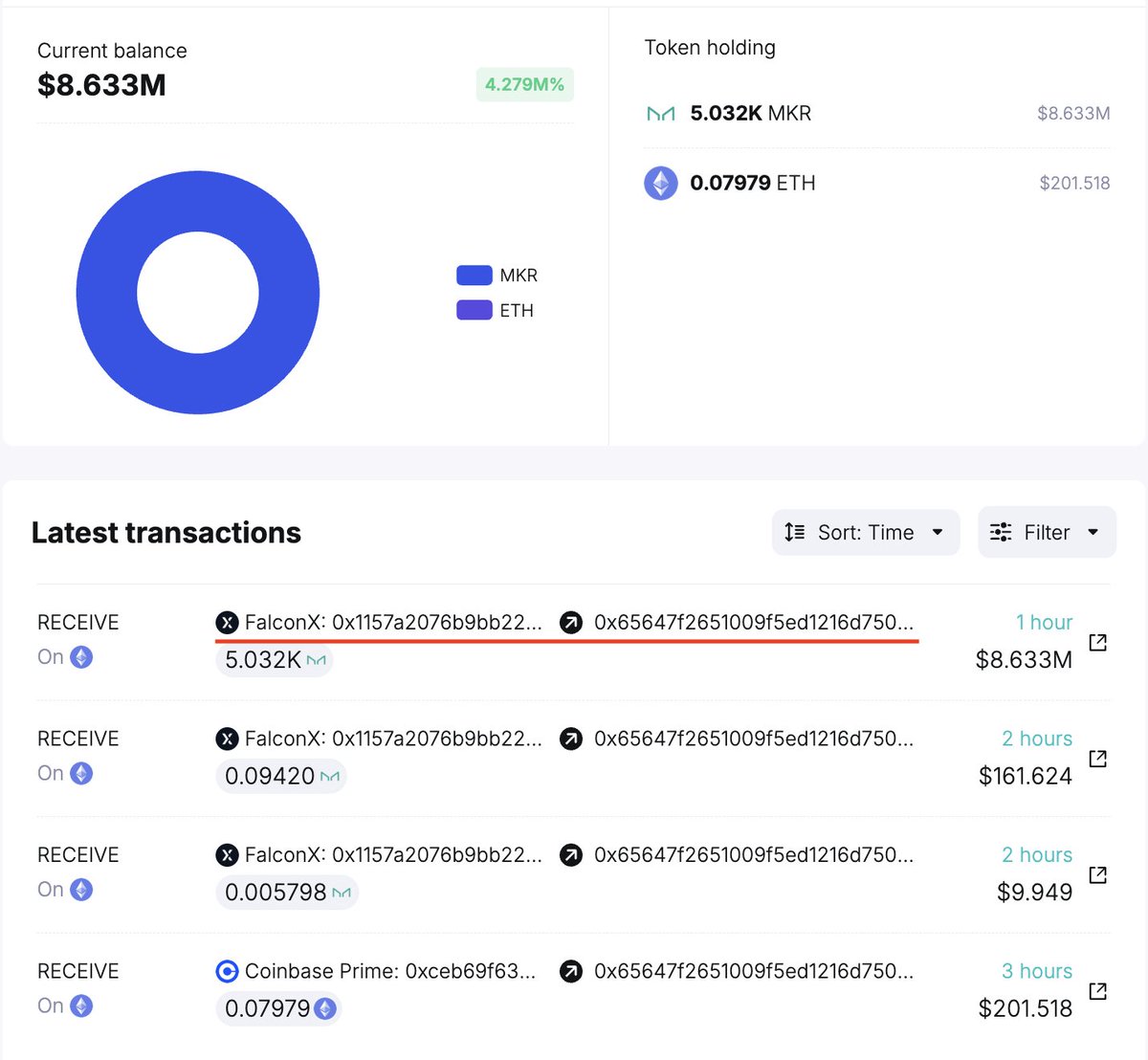Click the 0.07979 ETH amount chip
Image resolution: width=1148 pixels, height=1060 pixels.
click(279, 1008)
